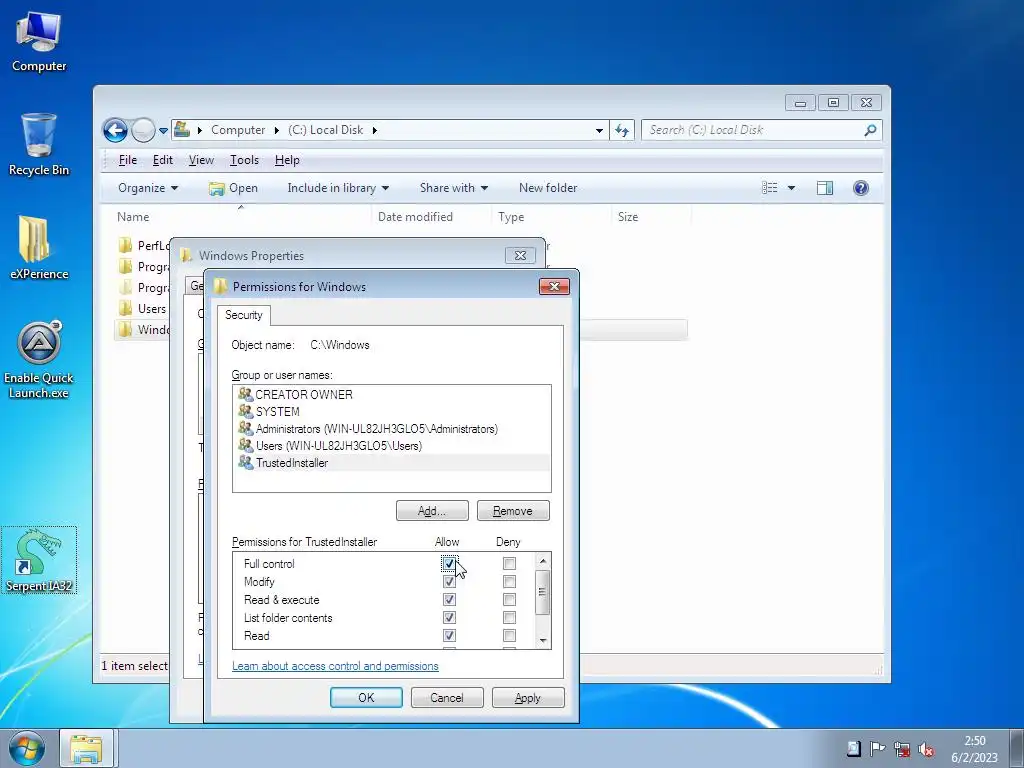Click the muted volume tray icon
This screenshot has width=1024, height=768.
[x=925, y=749]
